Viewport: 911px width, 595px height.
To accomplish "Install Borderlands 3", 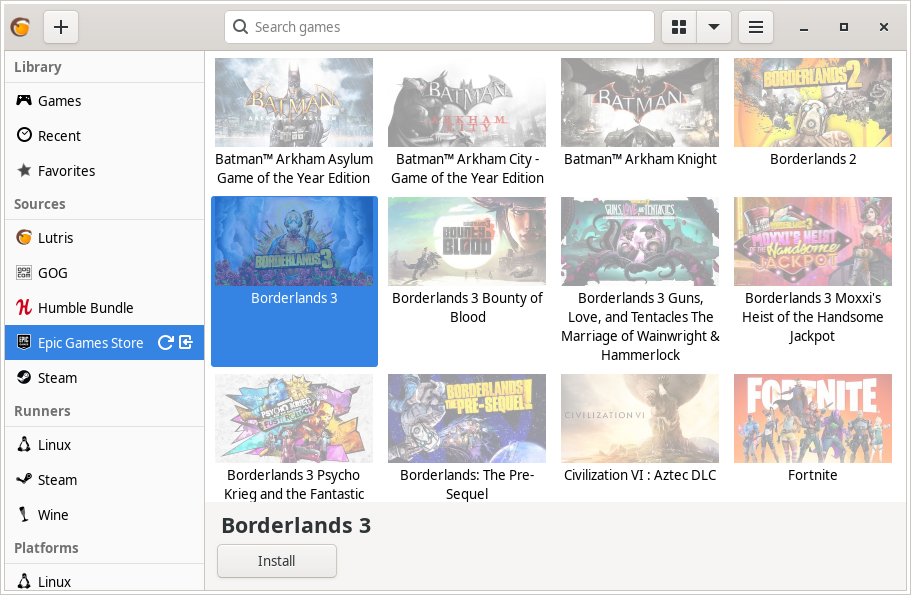I will (276, 561).
